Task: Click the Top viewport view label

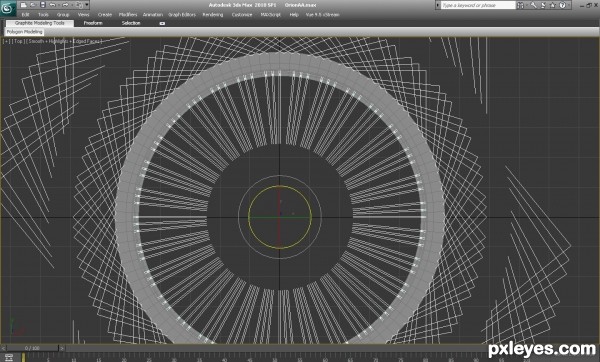Action: 18,41
